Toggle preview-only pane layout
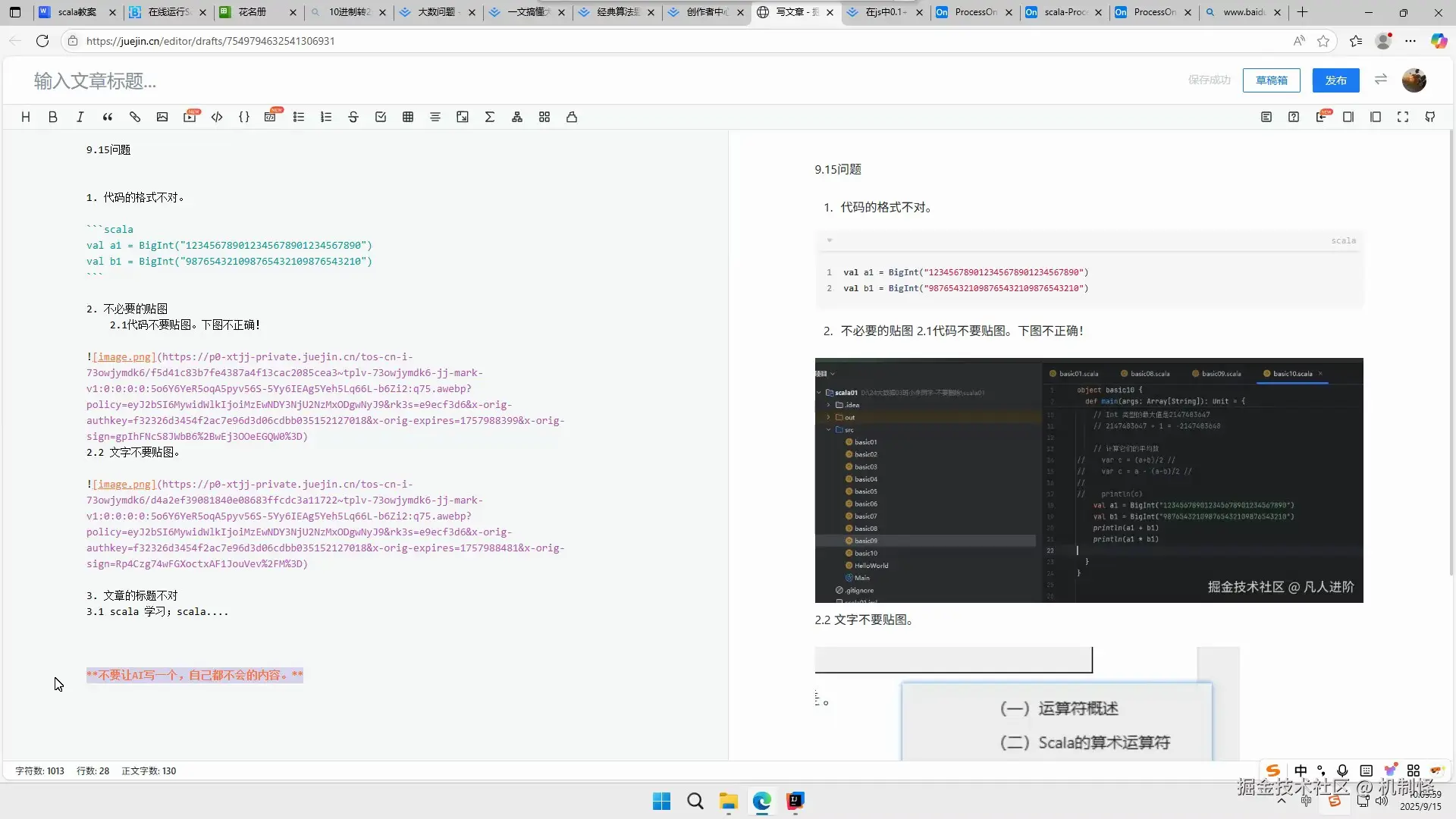1456x819 pixels. (x=1376, y=117)
